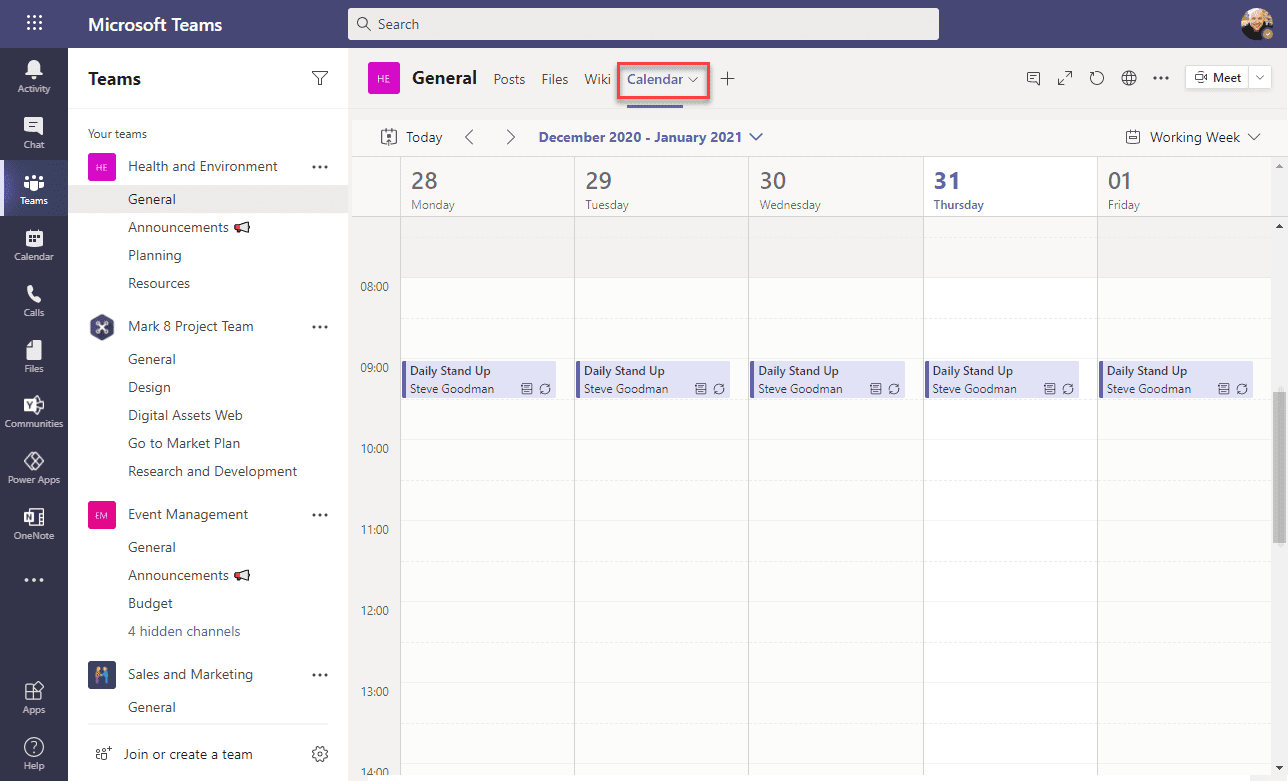Open Calendar app in the left rail

(34, 244)
